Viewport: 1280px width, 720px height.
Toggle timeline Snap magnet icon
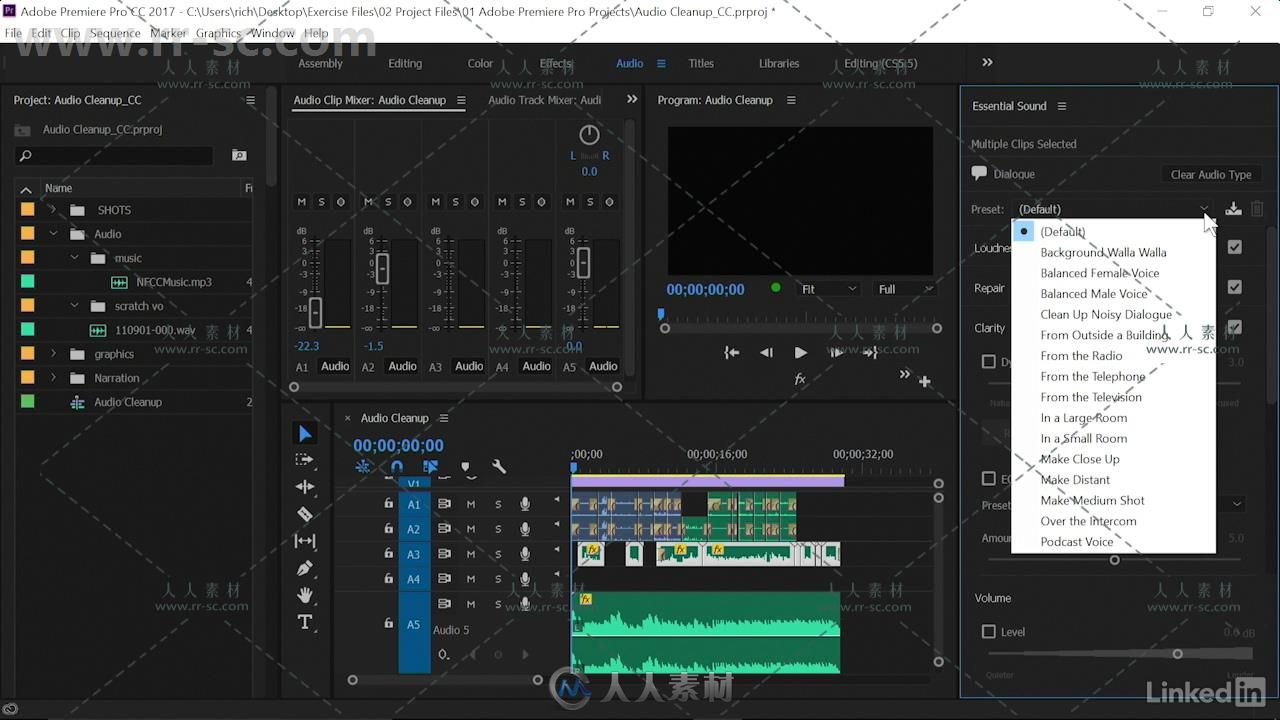396,467
